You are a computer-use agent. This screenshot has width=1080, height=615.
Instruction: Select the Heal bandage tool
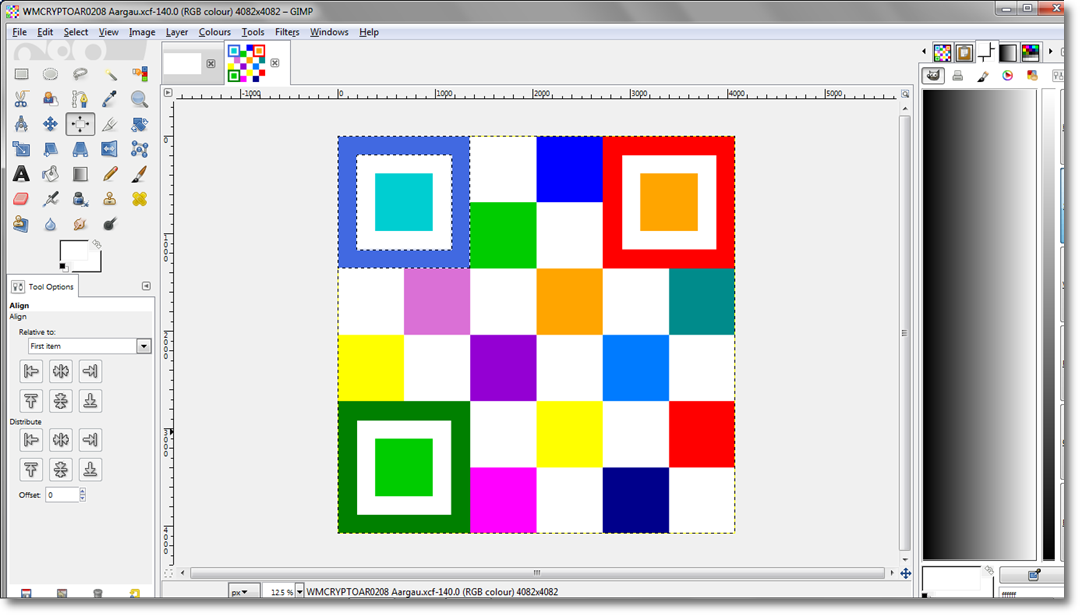coord(140,199)
